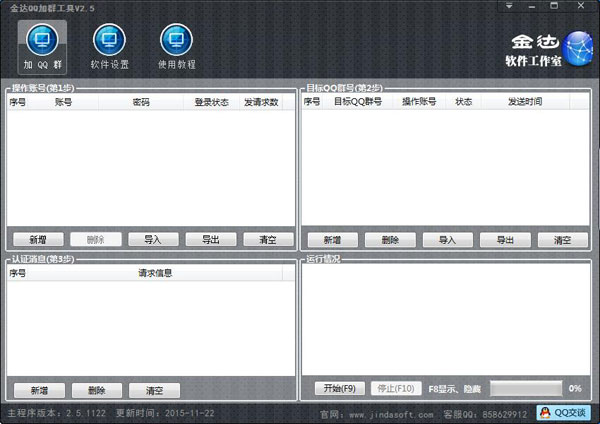600x424 pixels.
Task: Close the 金达QQ加群工具 window
Action: coord(581,6)
